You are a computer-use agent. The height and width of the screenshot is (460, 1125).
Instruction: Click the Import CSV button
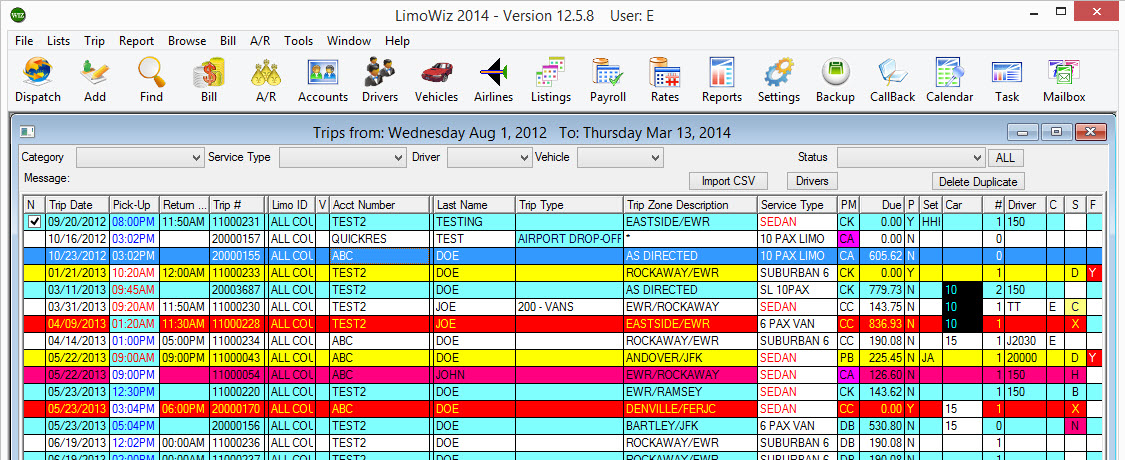pyautogui.click(x=728, y=181)
